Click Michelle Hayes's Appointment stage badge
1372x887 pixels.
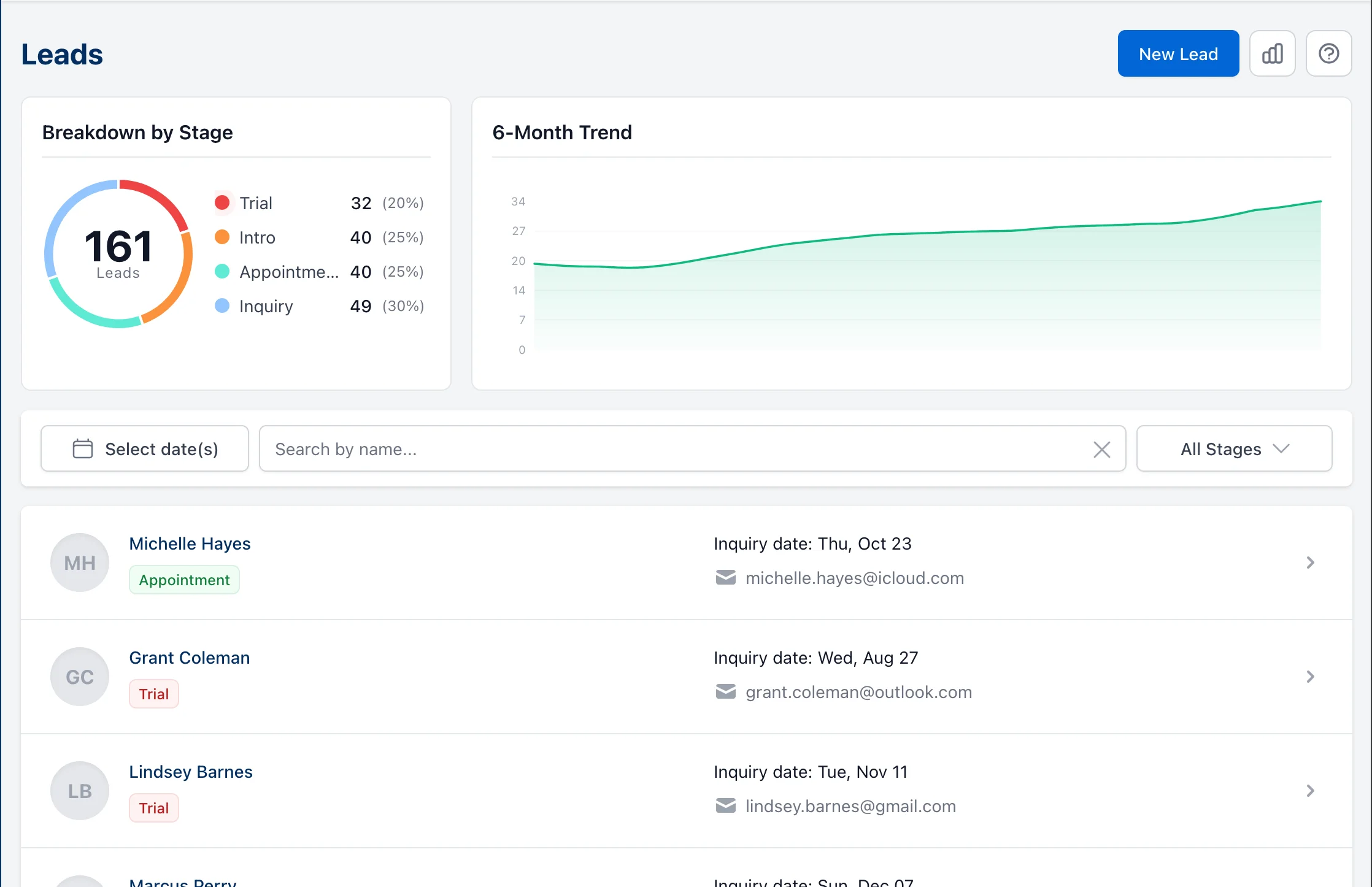[184, 579]
